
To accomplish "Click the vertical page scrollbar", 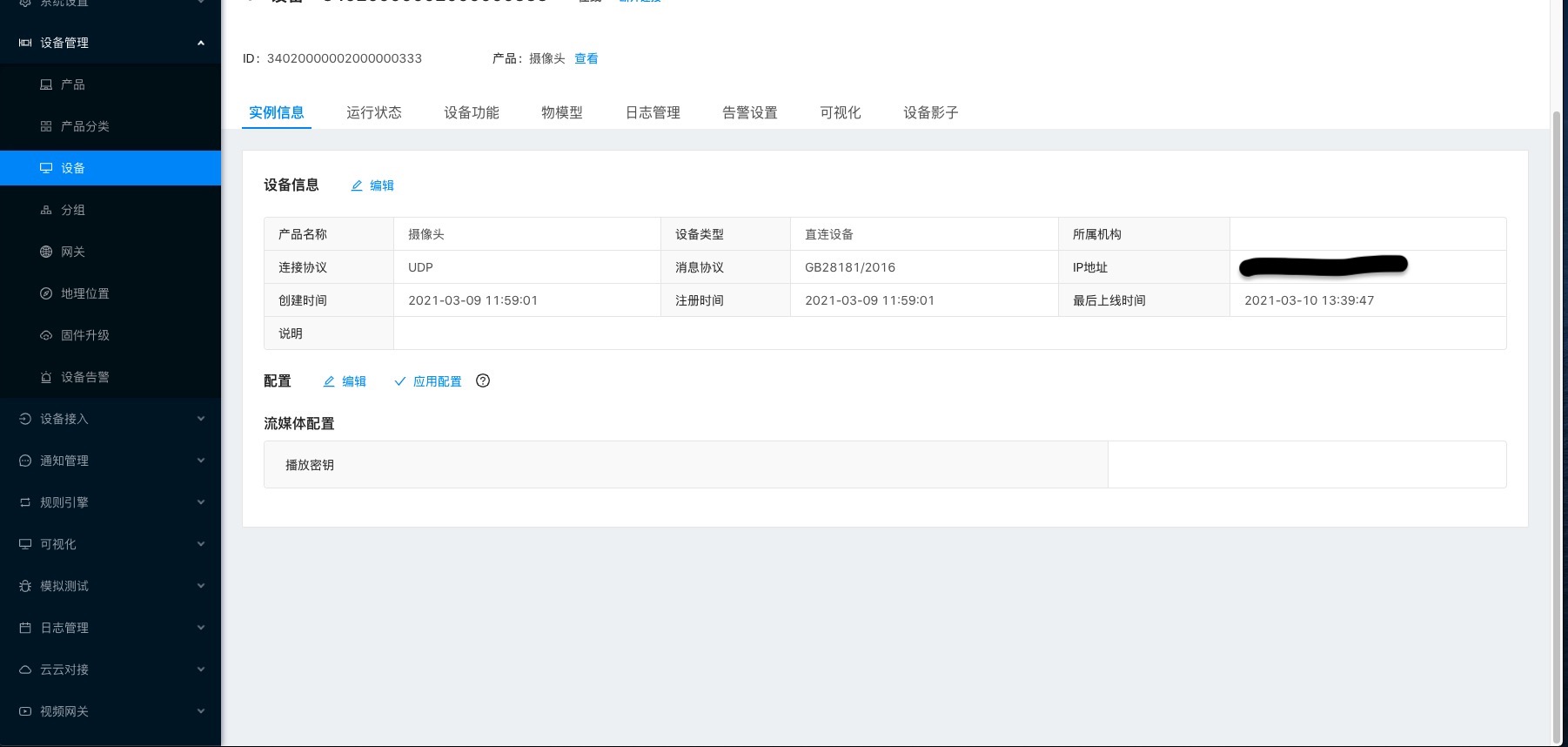I will click(x=1557, y=418).
